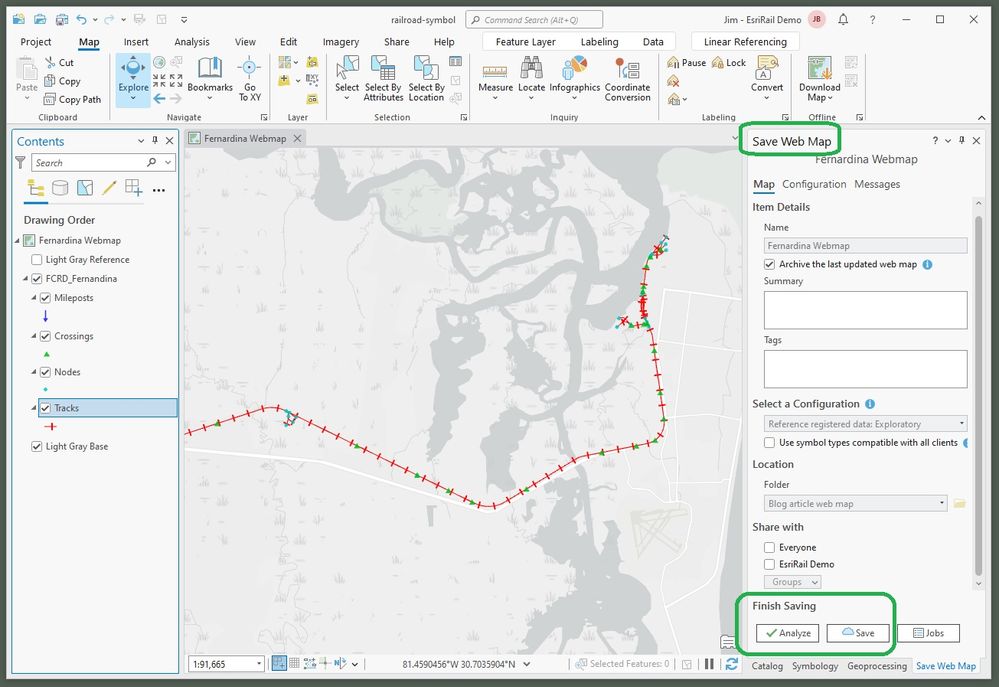Share with EsriRail Demo checkbox
This screenshot has width=999, height=687.
[770, 564]
